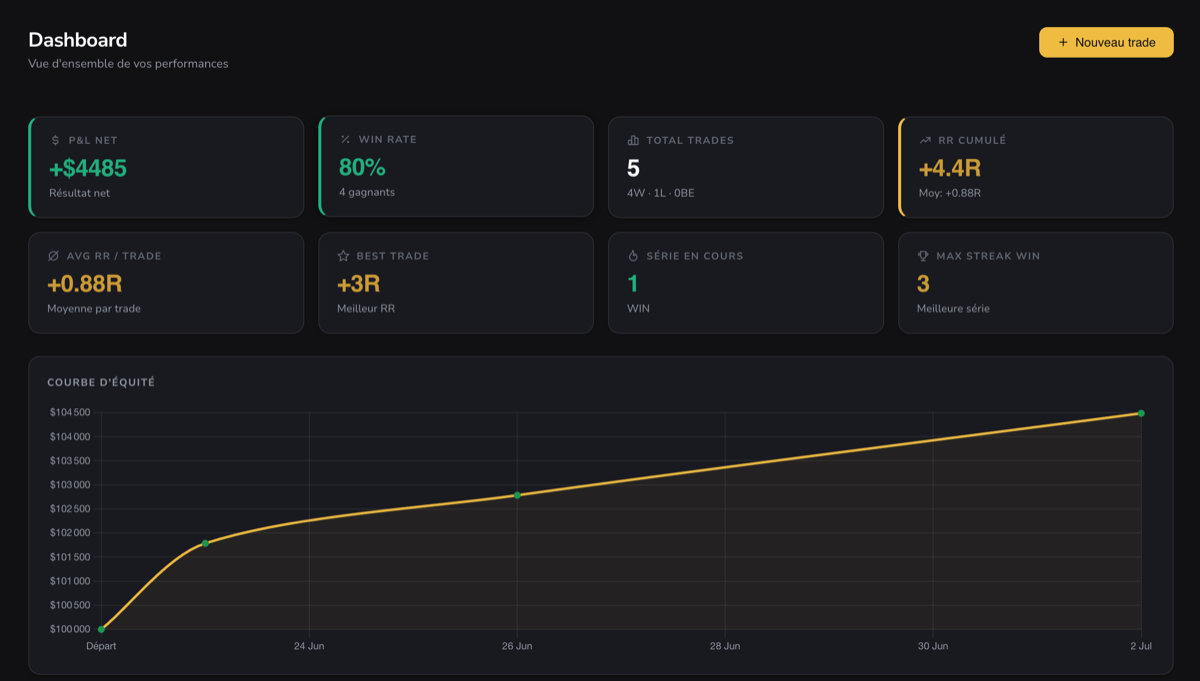Click the equity curve point at 26 Jun
The width and height of the screenshot is (1200, 681).
(x=517, y=495)
